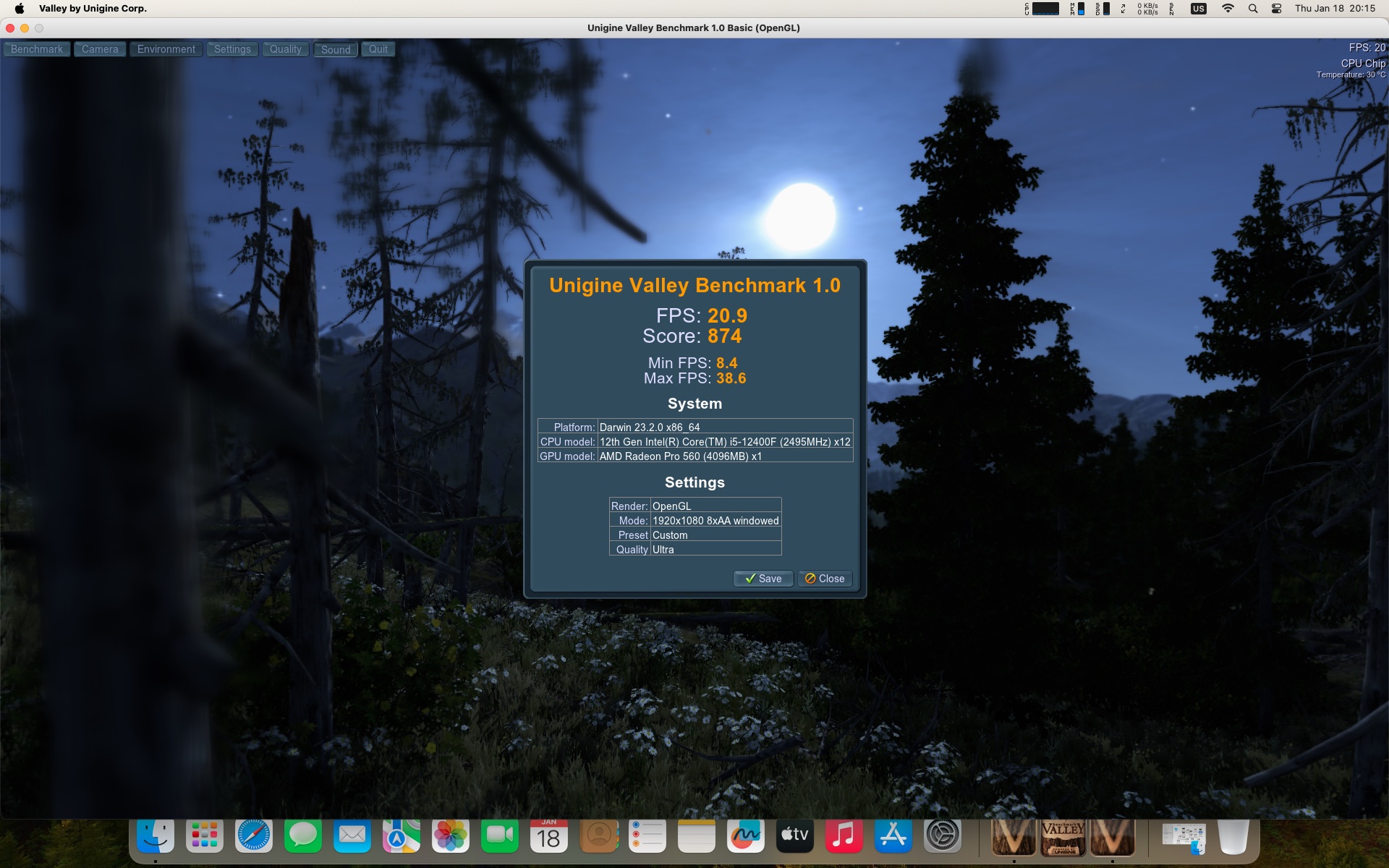Click the Quit button
Screen dimensions: 1389x868
click(x=378, y=49)
